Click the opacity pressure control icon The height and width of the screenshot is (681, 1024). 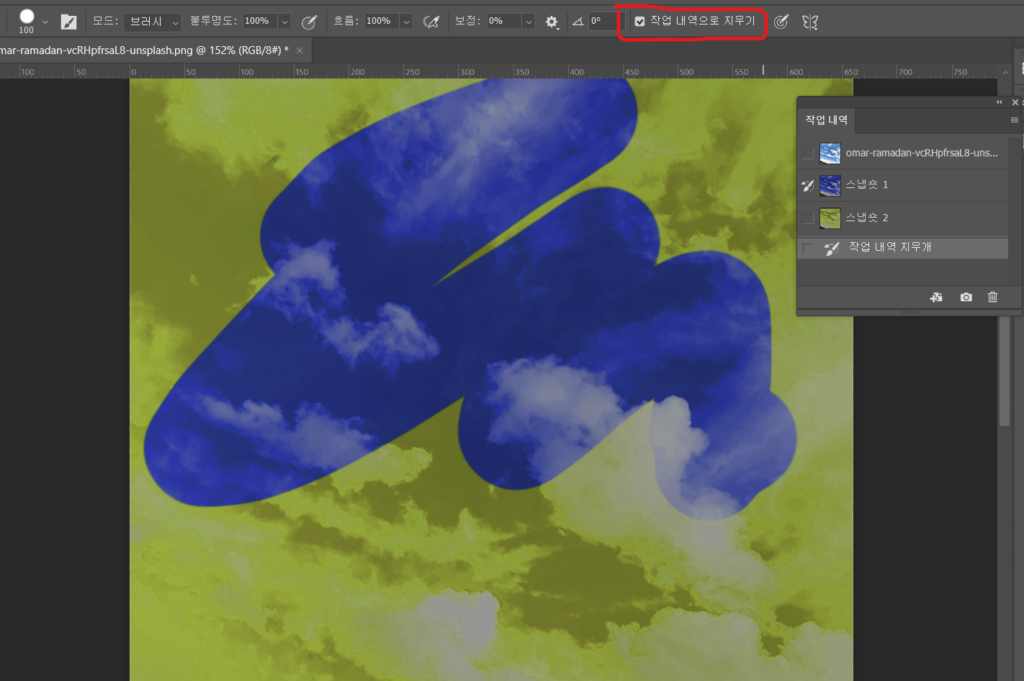(310, 21)
